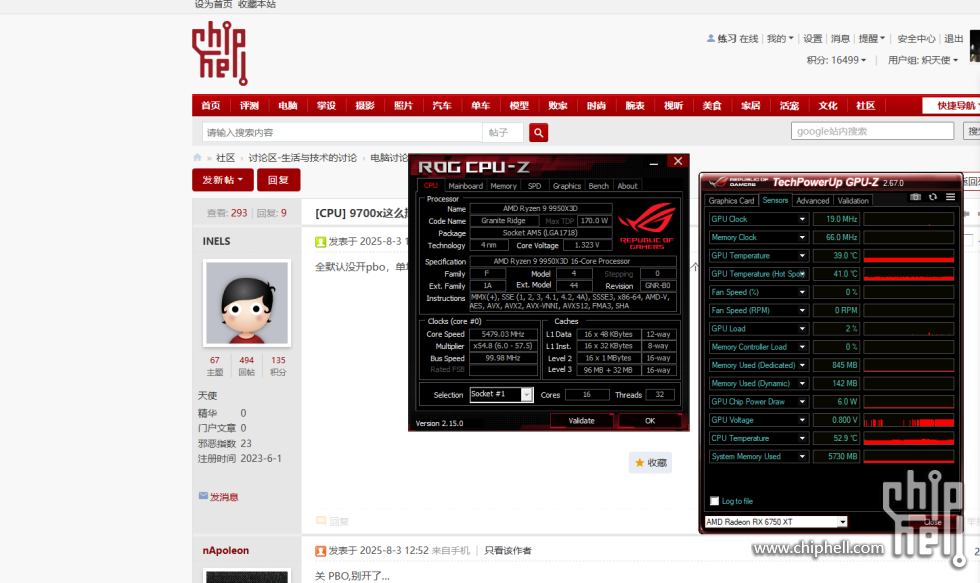Switch to SPD tab in CPU-Z

pos(534,186)
